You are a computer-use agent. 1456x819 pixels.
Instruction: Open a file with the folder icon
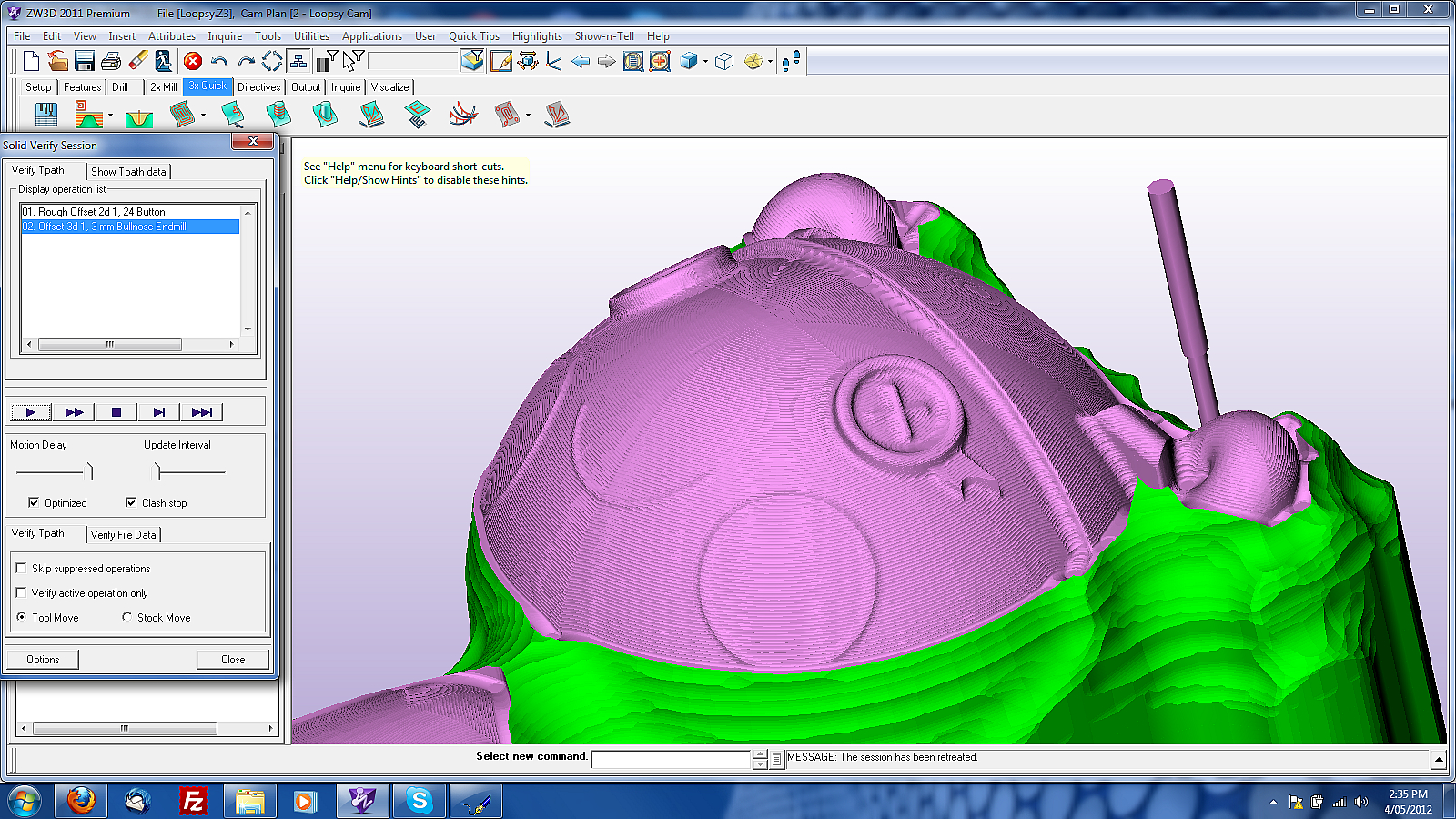tap(57, 61)
